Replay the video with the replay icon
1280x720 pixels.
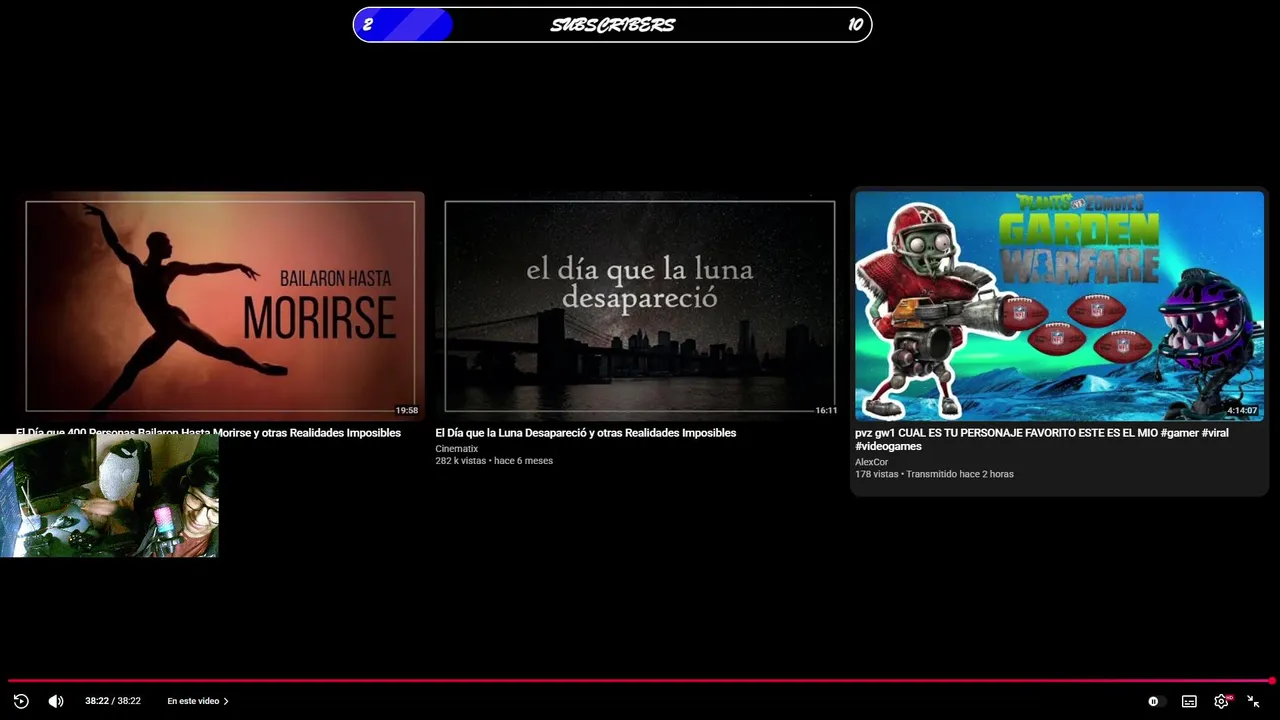click(21, 701)
